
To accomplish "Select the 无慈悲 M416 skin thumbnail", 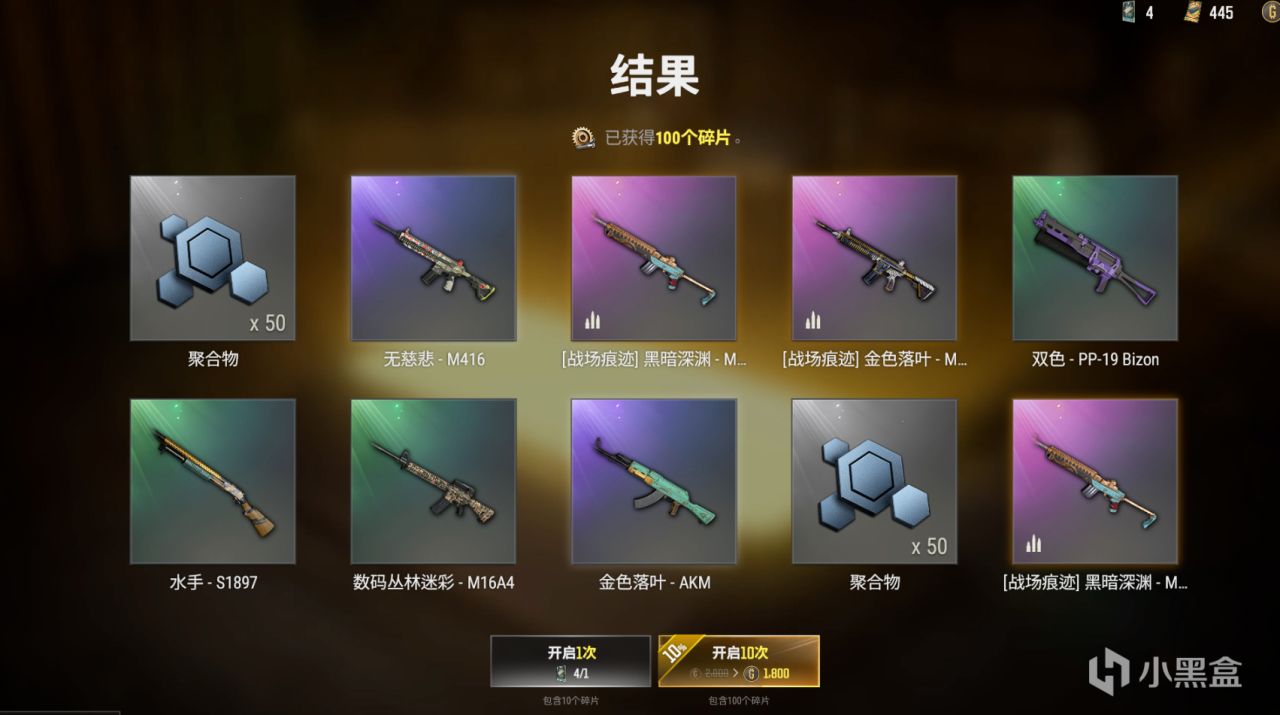I will pos(433,258).
